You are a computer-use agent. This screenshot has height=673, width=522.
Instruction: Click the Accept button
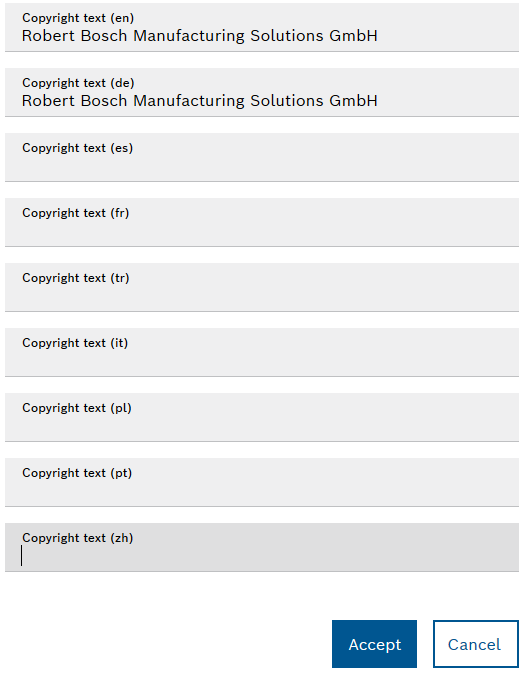[x=374, y=643]
